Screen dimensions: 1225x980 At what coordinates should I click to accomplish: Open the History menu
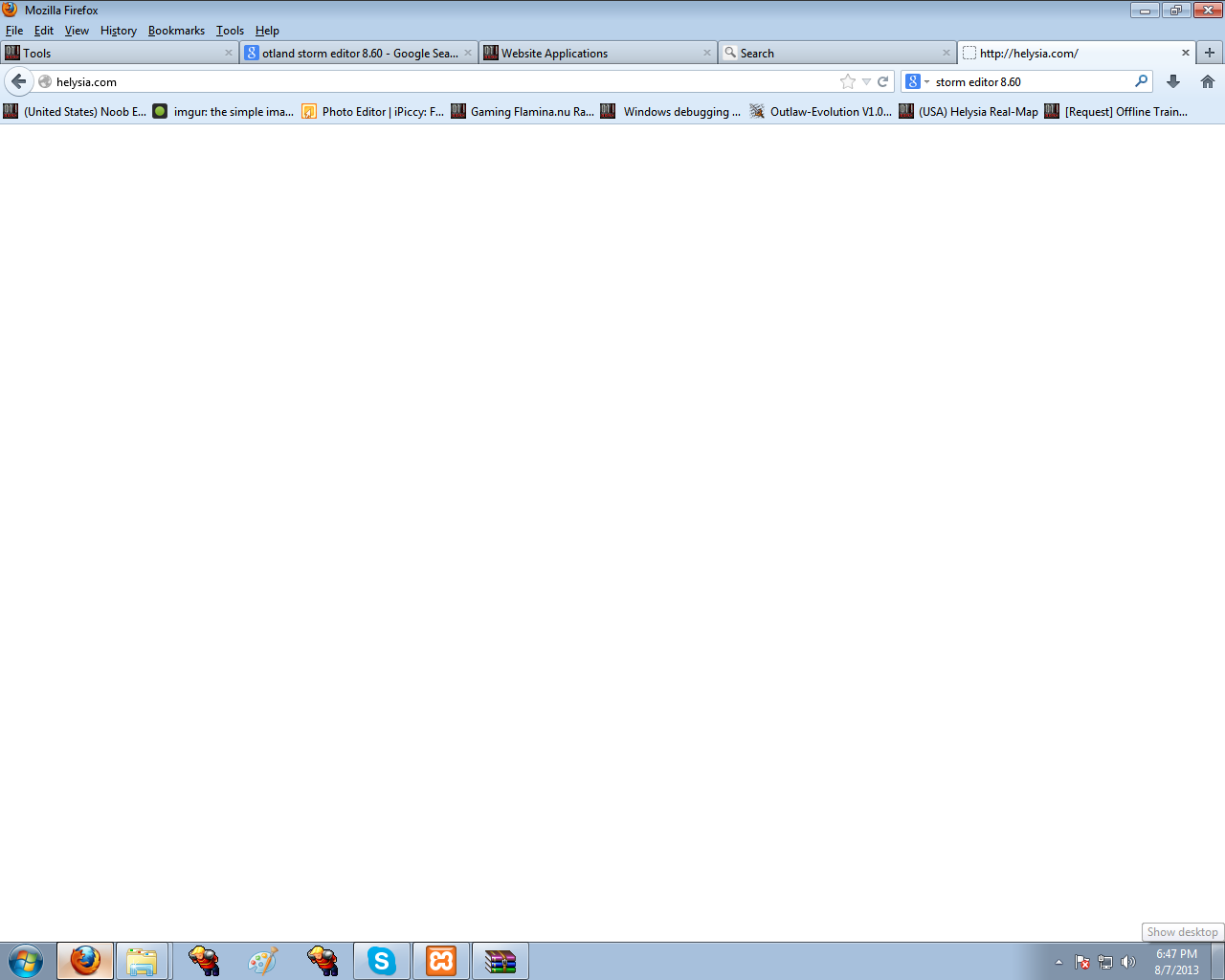(x=119, y=31)
